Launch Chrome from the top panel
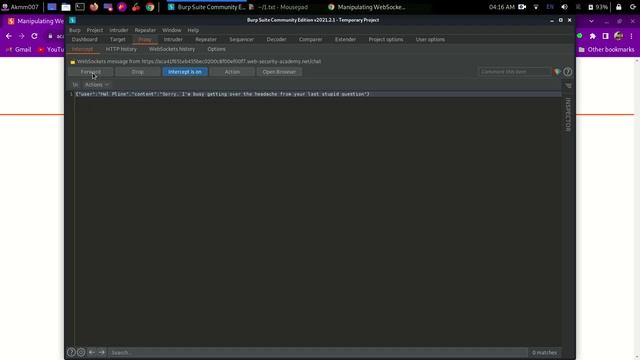This screenshot has height=360, width=640. tap(150, 7)
